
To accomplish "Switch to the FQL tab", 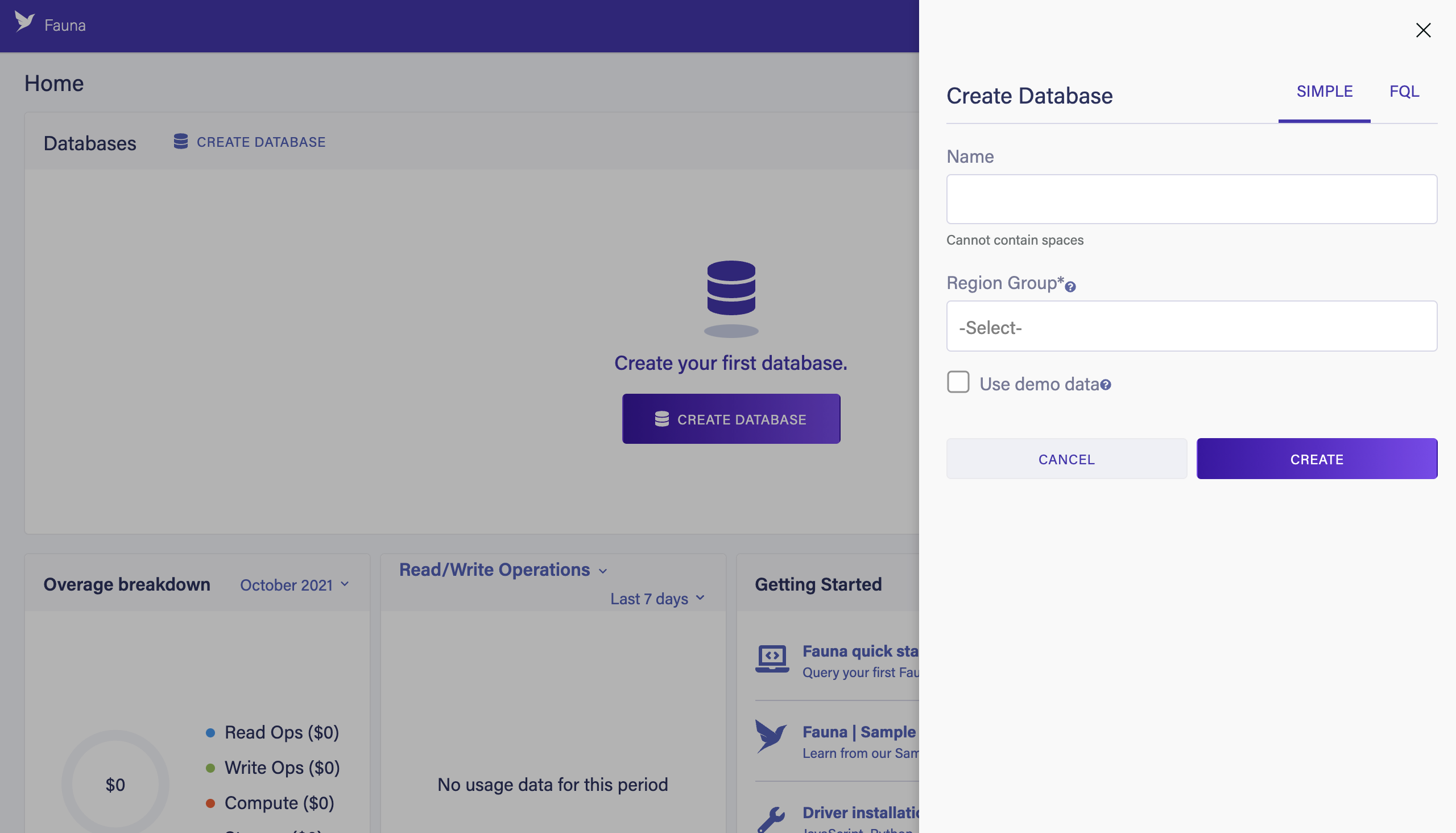I will [1404, 91].
